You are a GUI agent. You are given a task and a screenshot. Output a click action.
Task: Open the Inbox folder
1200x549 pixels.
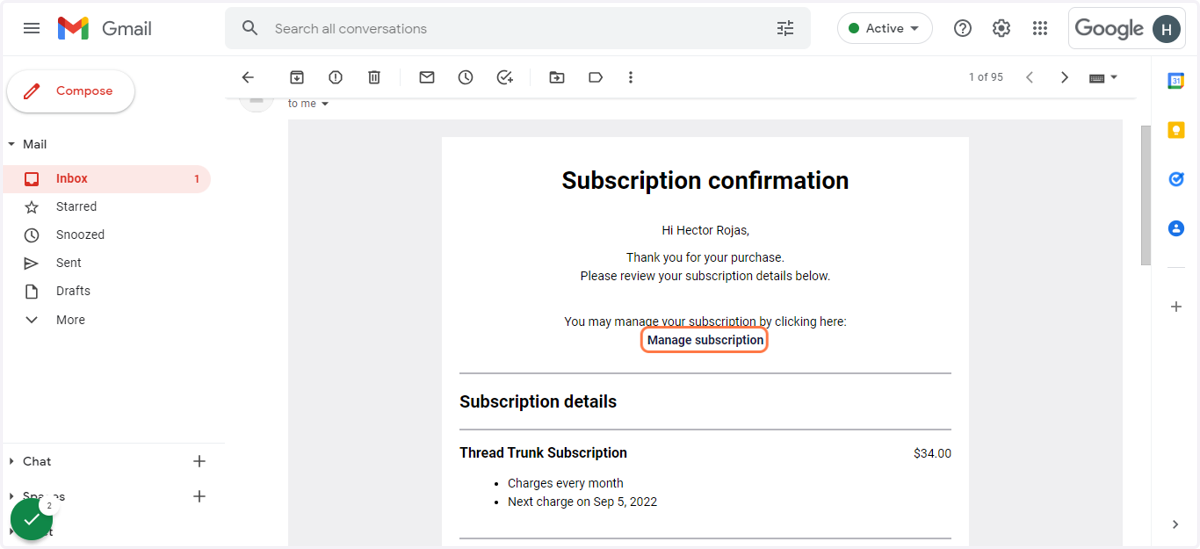click(x=107, y=179)
